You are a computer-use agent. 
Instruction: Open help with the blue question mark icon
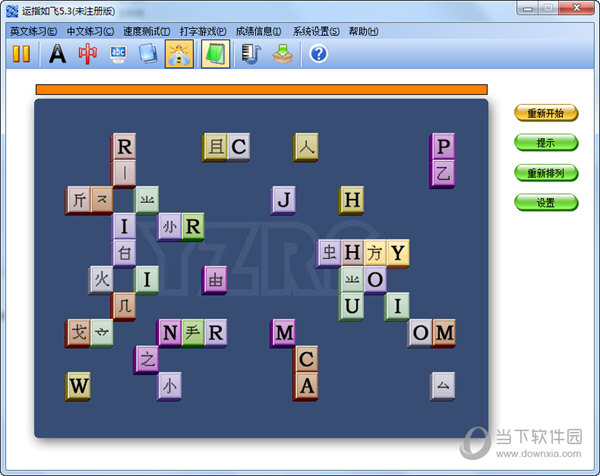(x=318, y=54)
